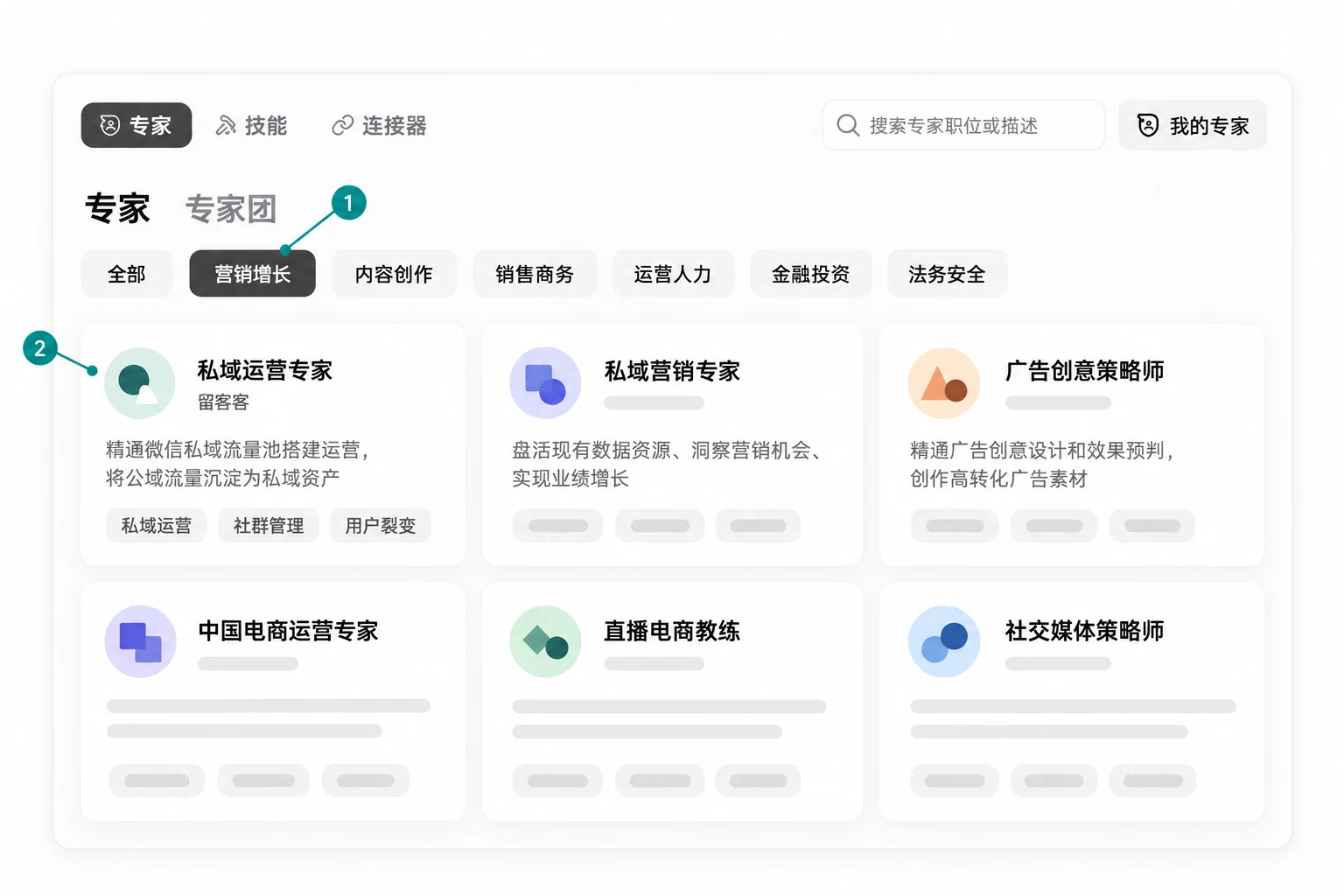Choose the 运营人力 category chip
This screenshot has height=896, width=1344.
point(673,274)
